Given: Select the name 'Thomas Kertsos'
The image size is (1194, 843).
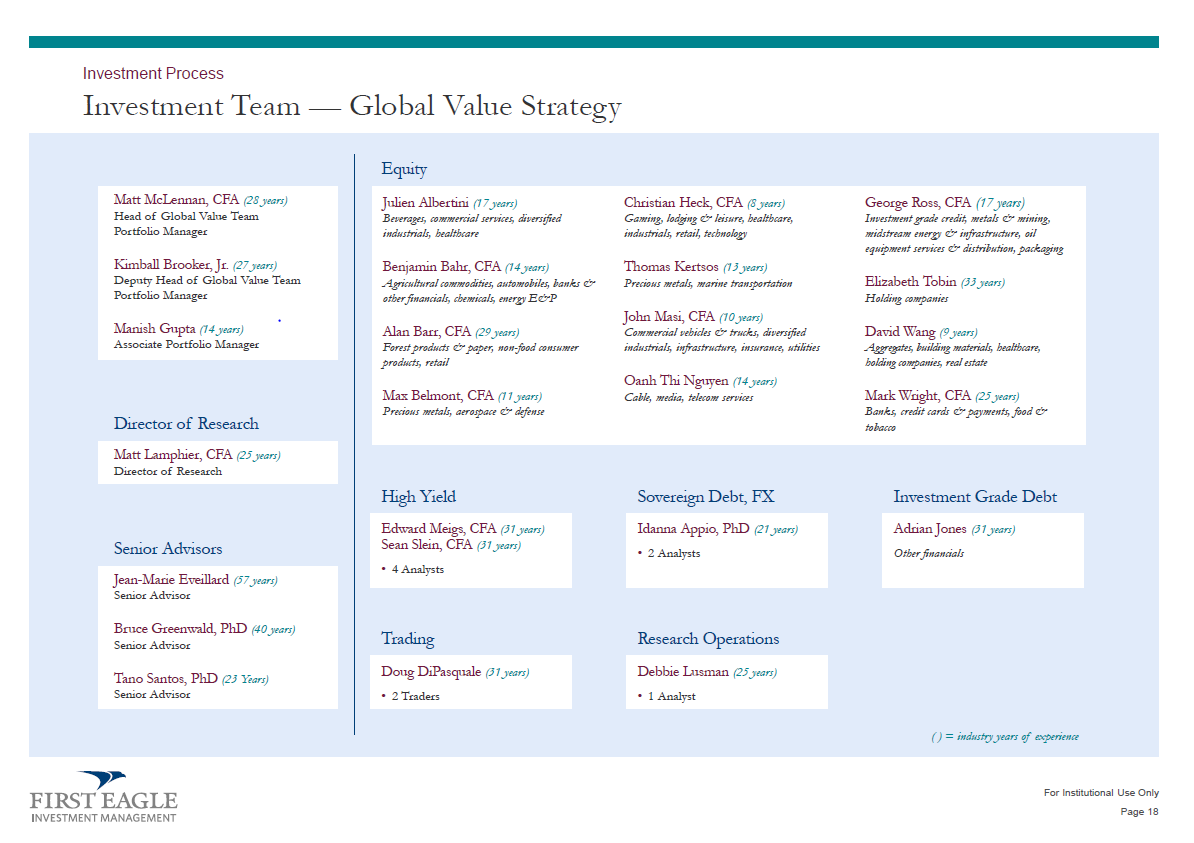Looking at the screenshot, I should point(671,267).
